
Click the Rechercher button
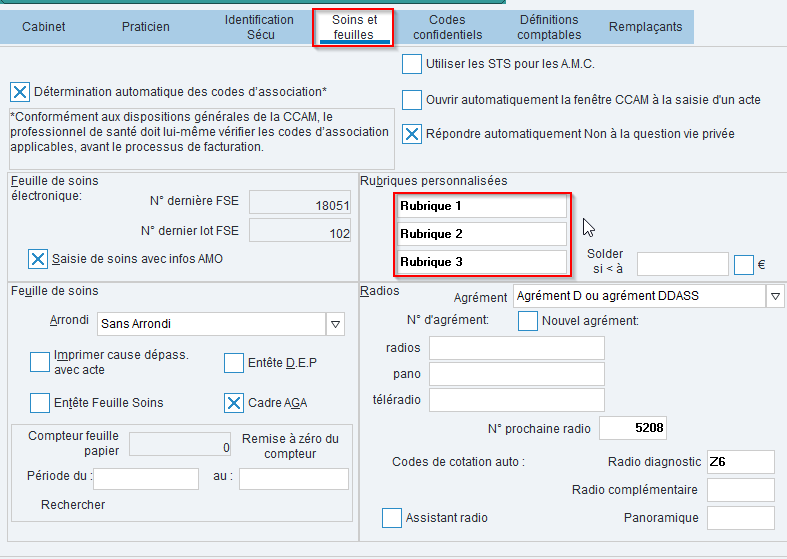click(73, 505)
